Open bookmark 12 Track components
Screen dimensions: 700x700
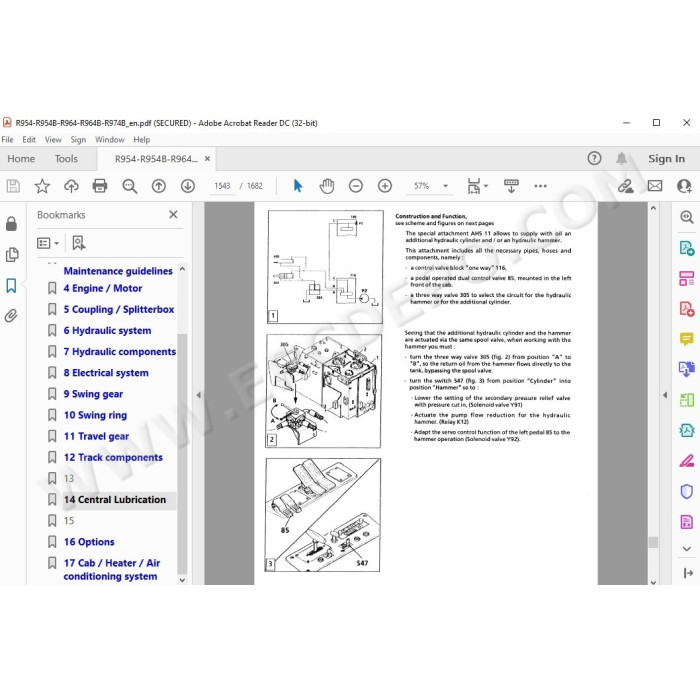point(113,458)
